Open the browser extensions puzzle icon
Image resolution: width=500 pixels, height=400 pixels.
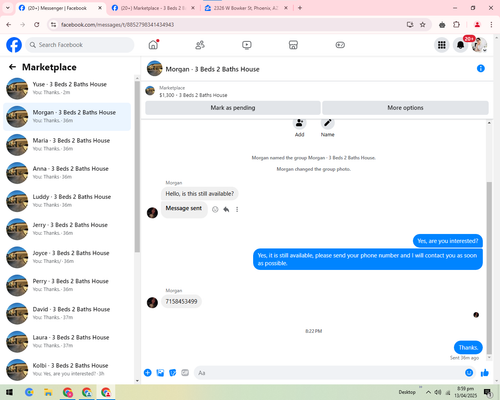456,25
